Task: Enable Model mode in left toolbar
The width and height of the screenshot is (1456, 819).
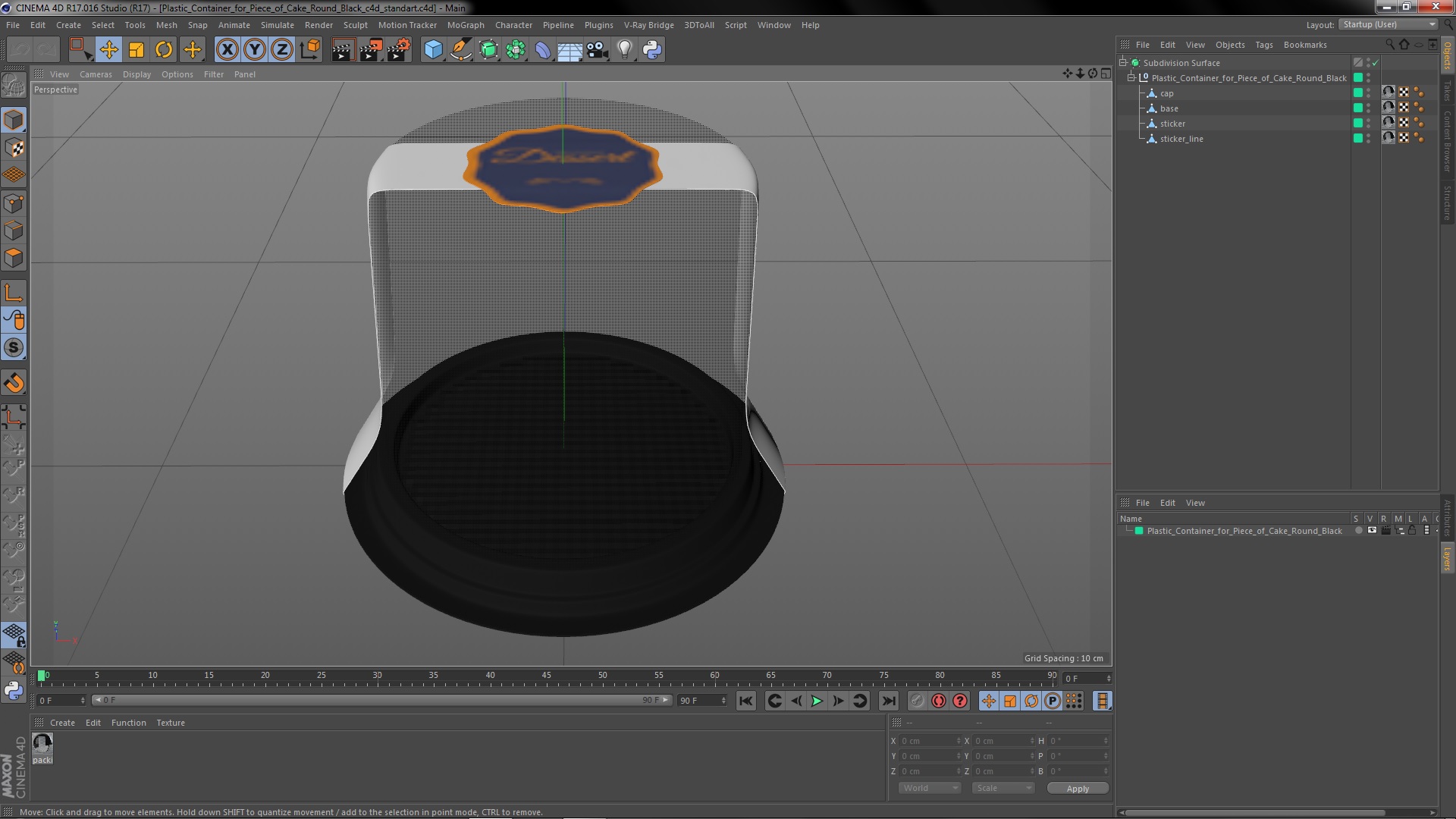Action: pyautogui.click(x=14, y=120)
